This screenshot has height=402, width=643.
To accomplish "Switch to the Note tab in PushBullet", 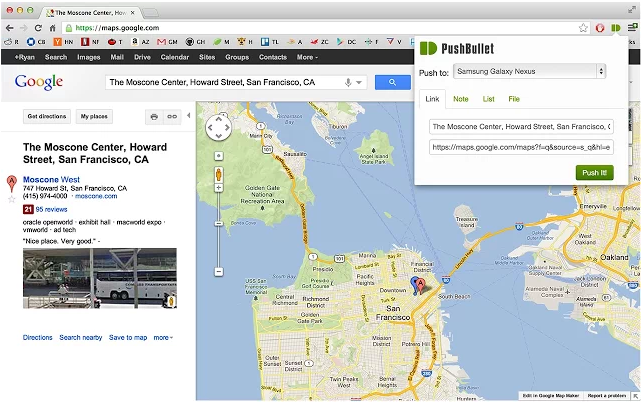I will coord(461,99).
